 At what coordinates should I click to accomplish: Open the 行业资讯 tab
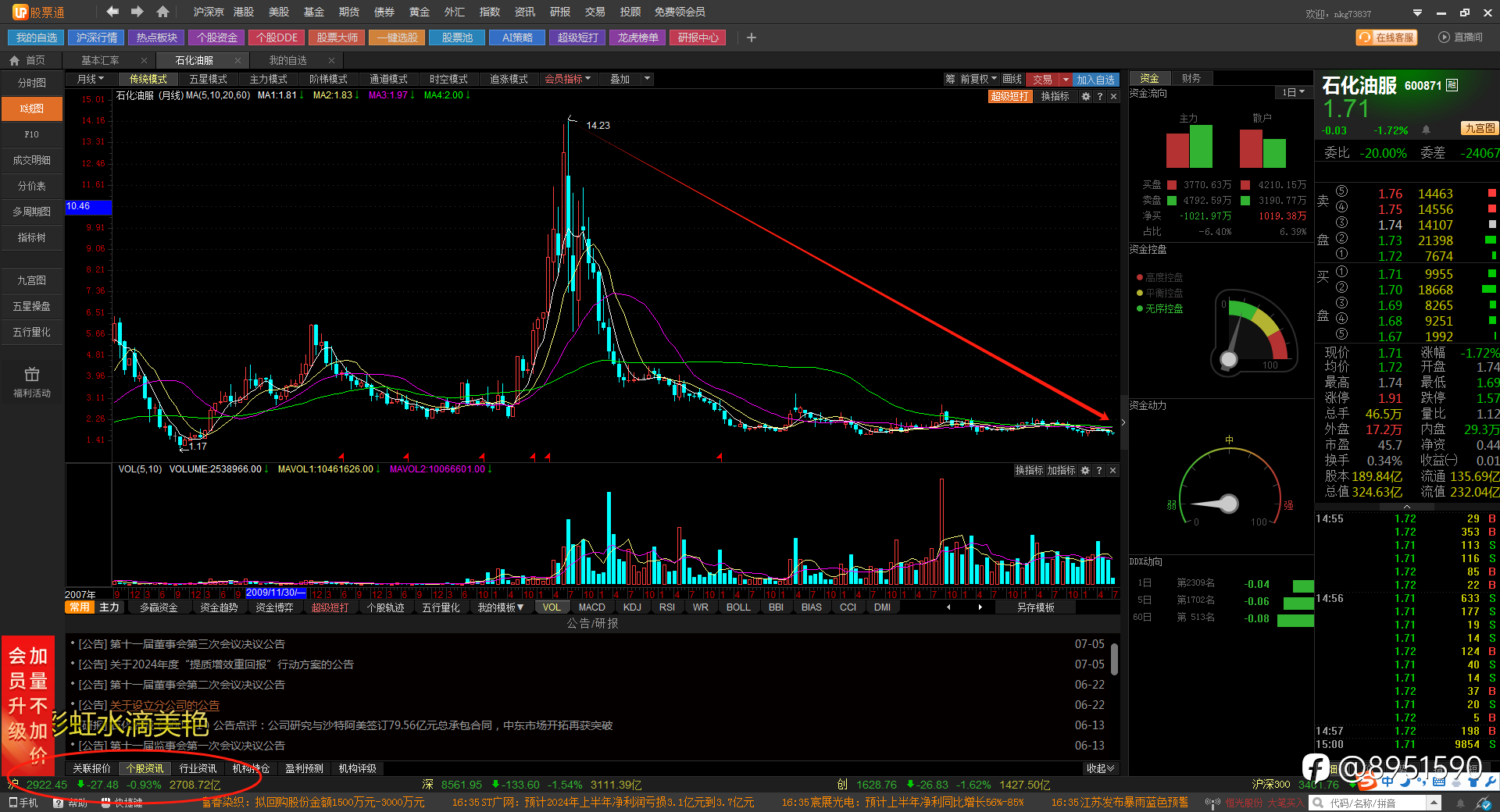point(198,768)
